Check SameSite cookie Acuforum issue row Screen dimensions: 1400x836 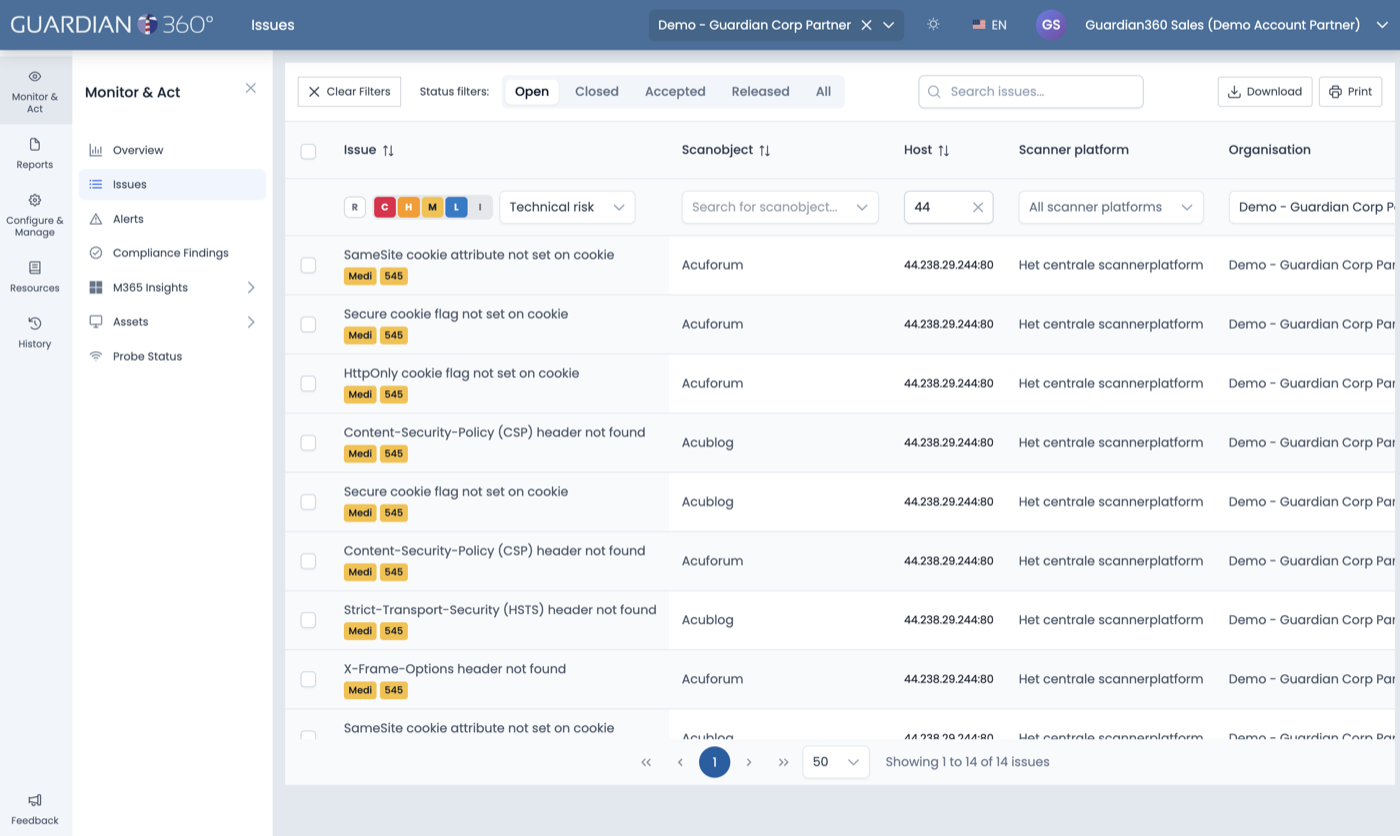pyautogui.click(x=308, y=265)
